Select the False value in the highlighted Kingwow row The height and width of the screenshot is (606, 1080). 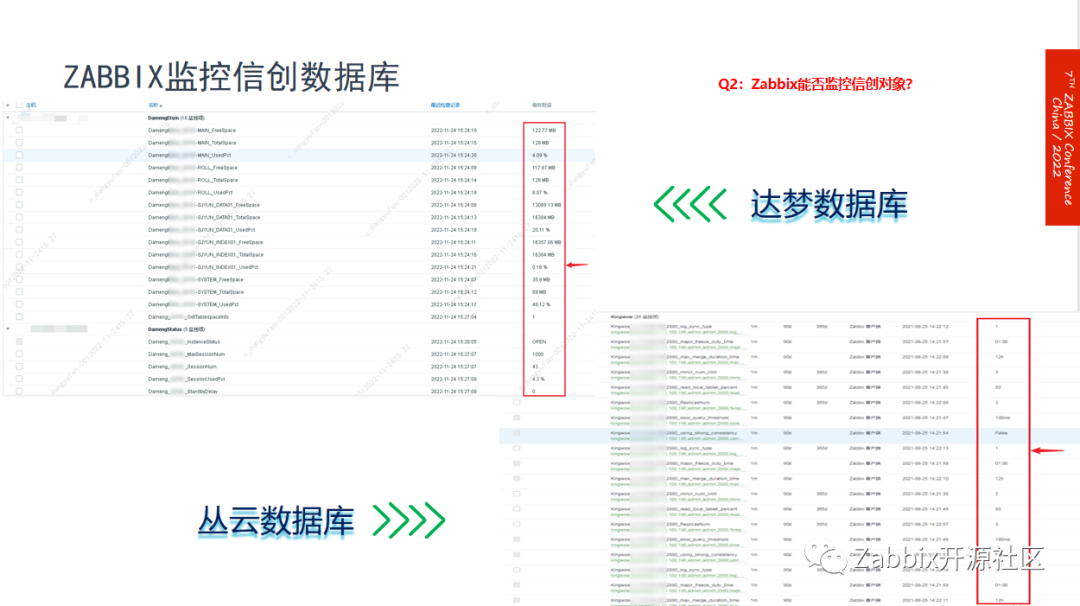point(1001,433)
